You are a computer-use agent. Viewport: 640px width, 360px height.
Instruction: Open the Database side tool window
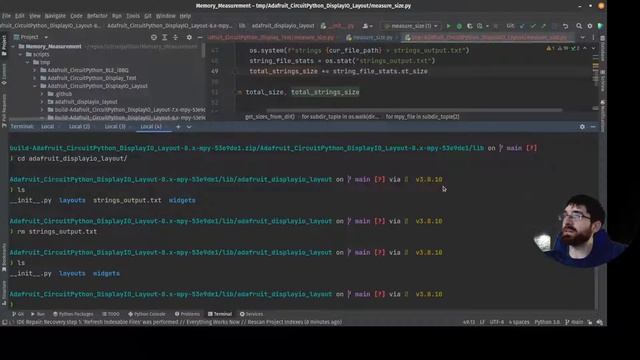click(x=602, y=49)
